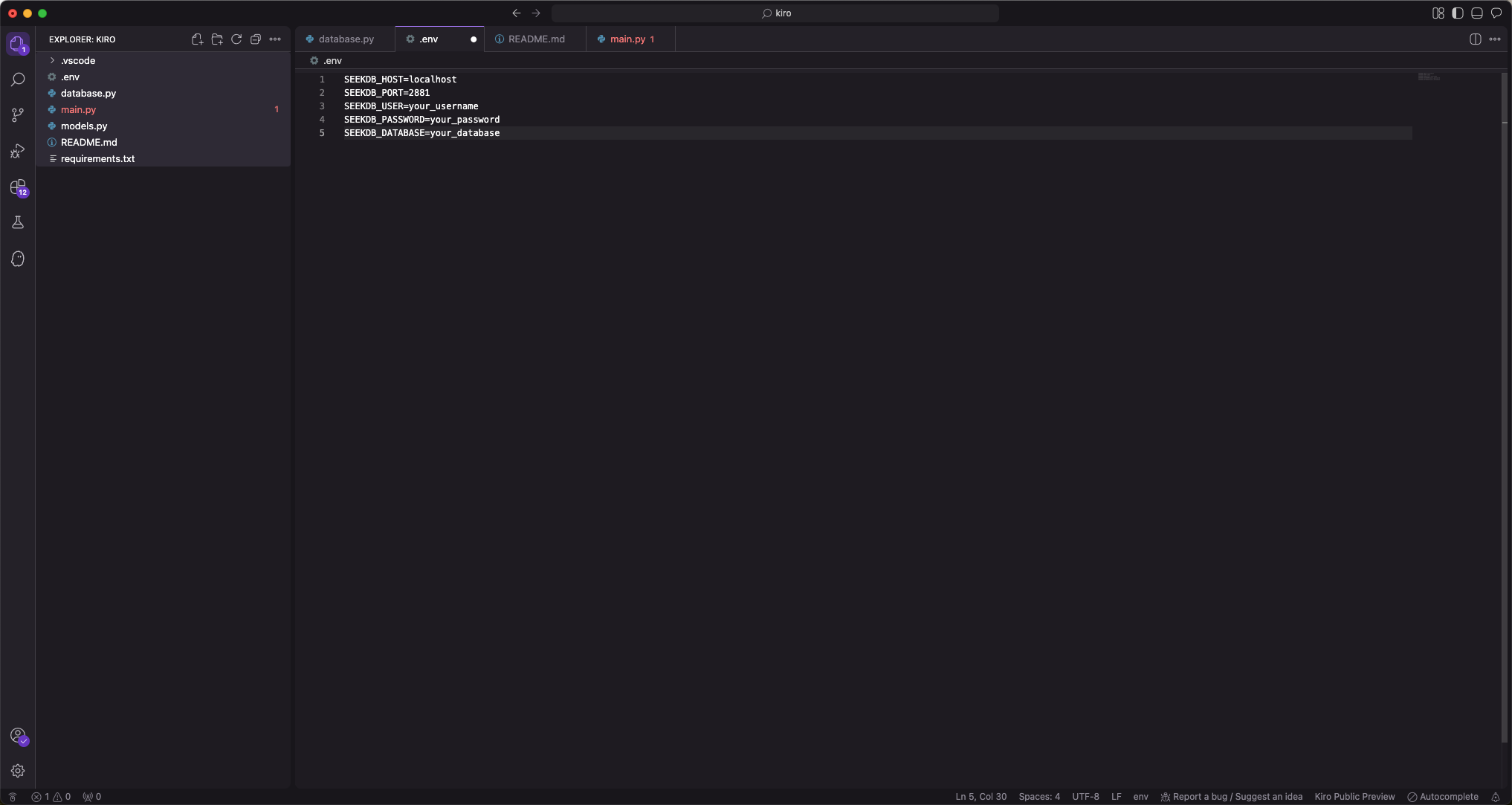
Task: Toggle Autocomplete in the status bar
Action: click(x=1443, y=797)
